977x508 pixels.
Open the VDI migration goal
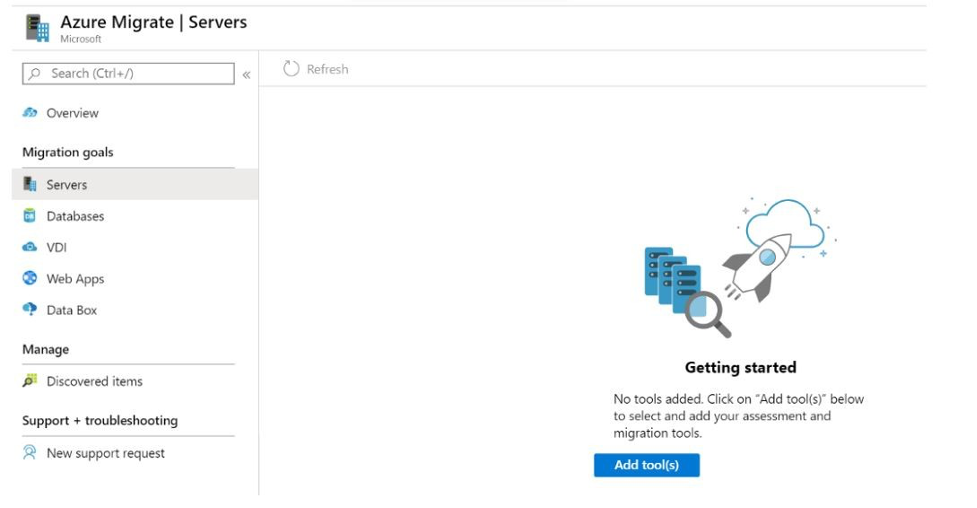click(56, 247)
